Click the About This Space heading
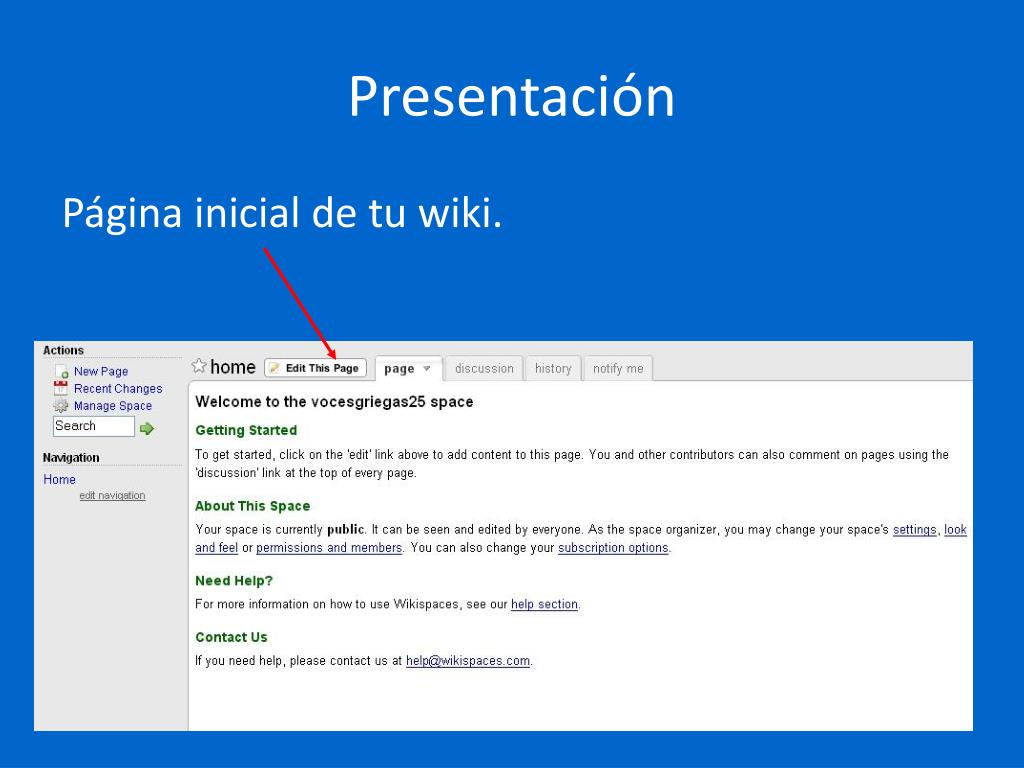Image resolution: width=1024 pixels, height=768 pixels. tap(253, 506)
